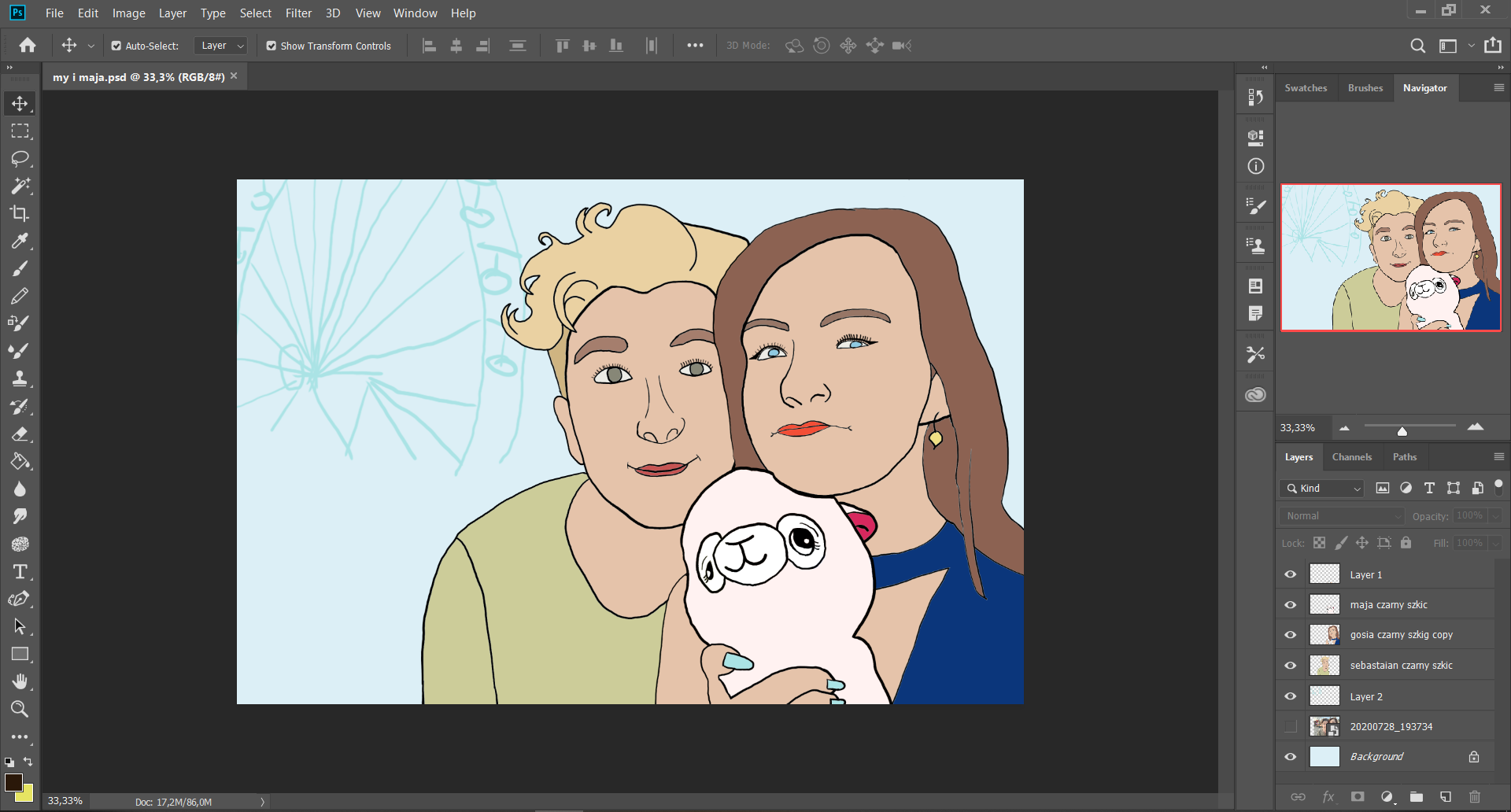This screenshot has width=1511, height=812.
Task: Switch to the Paths tab
Action: pyautogui.click(x=1404, y=456)
